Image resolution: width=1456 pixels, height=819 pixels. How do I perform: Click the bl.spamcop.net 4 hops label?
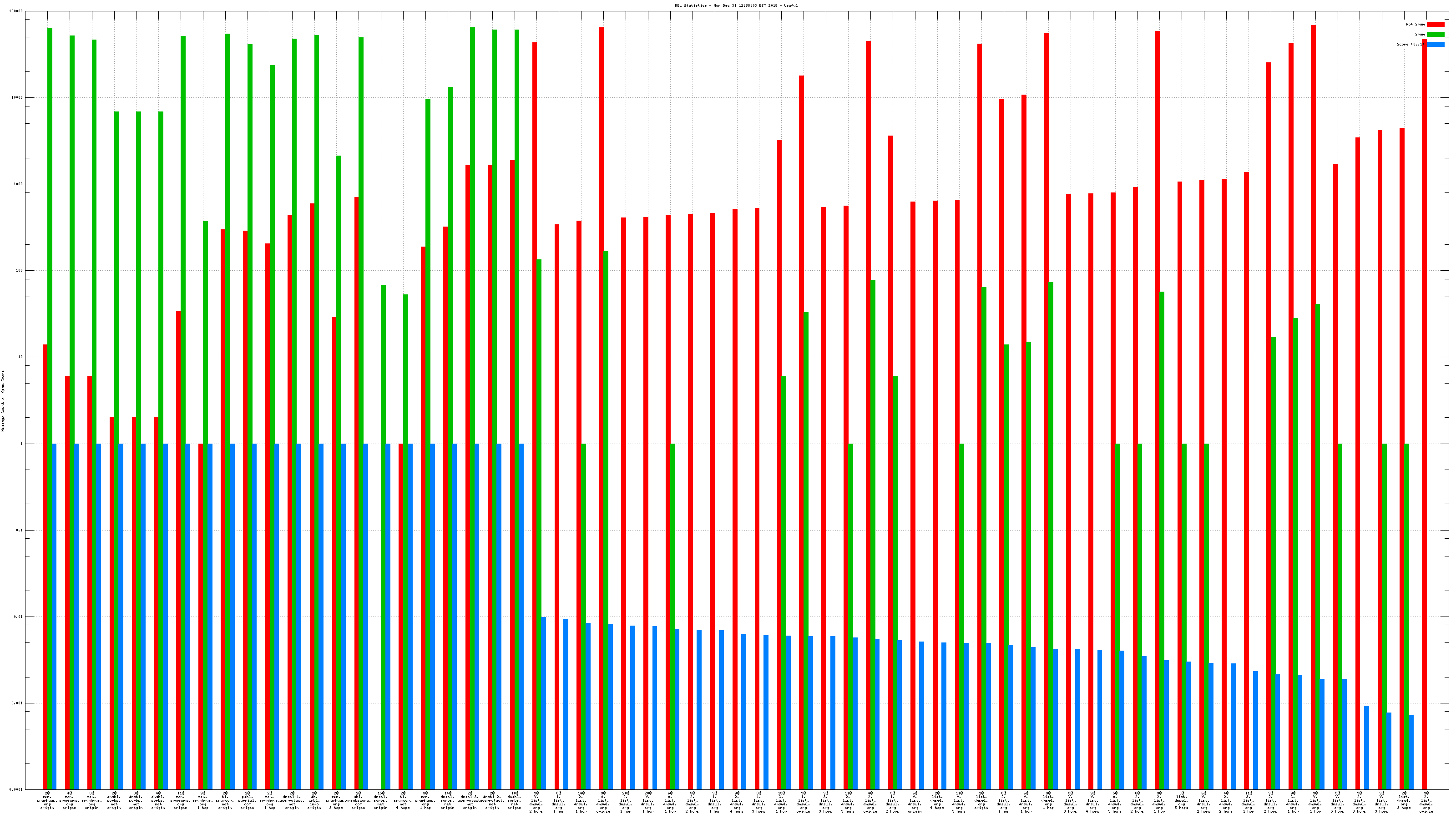(403, 800)
